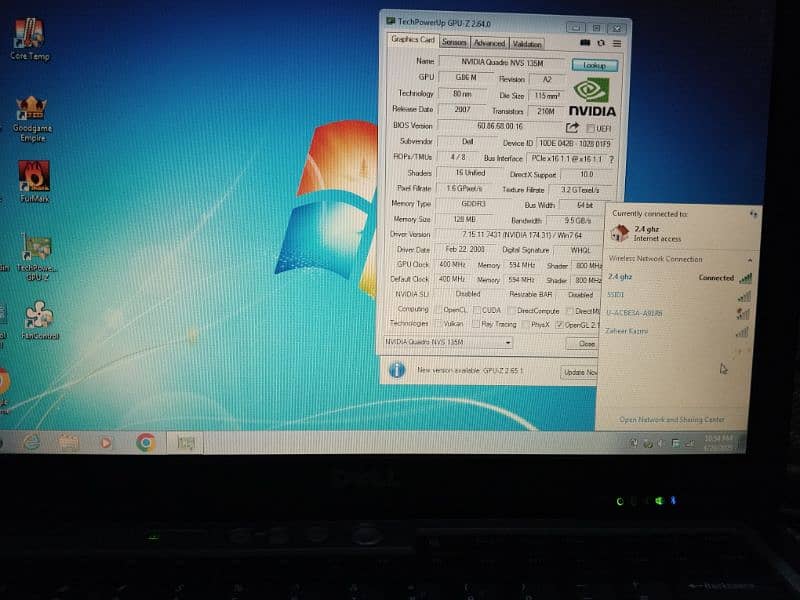Toggle the OpenGL 2.1 checkbox
This screenshot has width=800, height=600.
click(x=560, y=325)
